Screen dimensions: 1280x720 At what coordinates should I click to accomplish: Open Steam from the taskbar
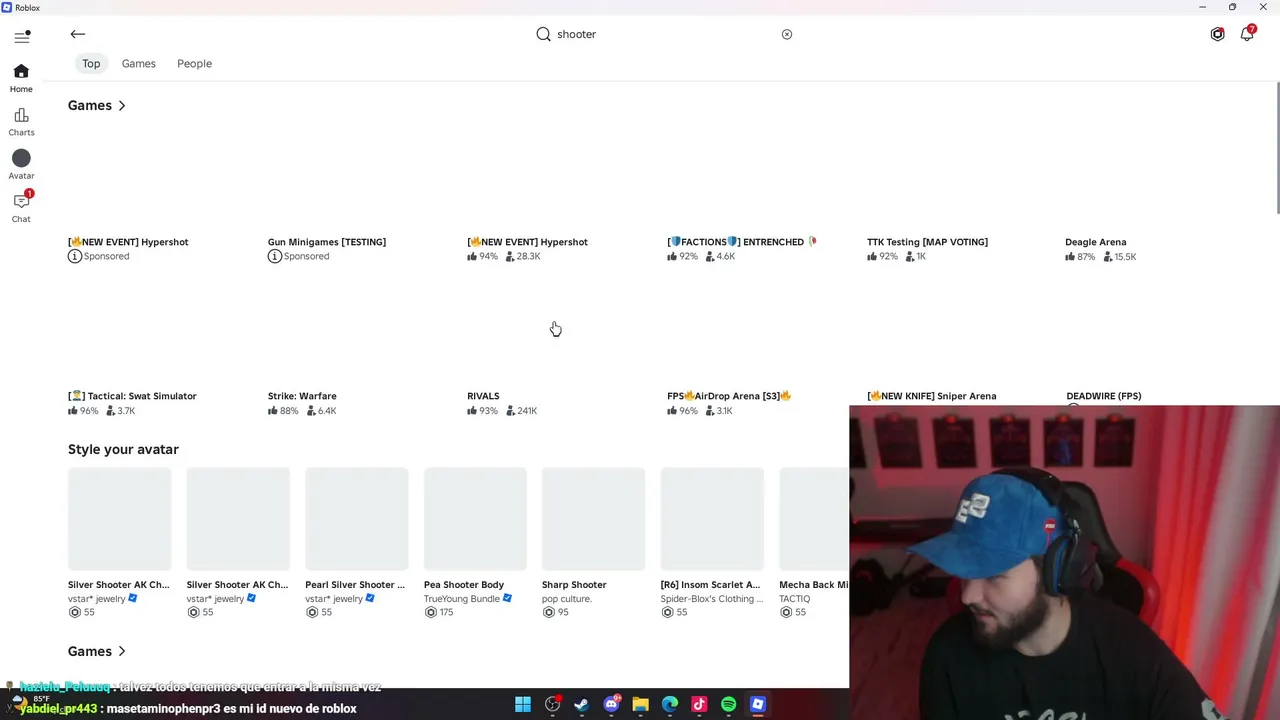click(581, 705)
